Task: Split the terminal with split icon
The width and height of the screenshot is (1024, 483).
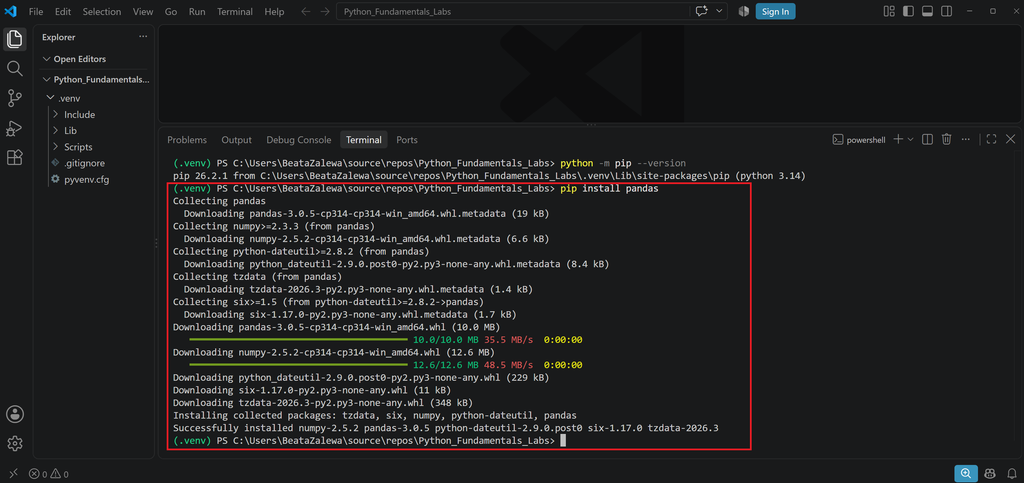Action: click(x=927, y=139)
